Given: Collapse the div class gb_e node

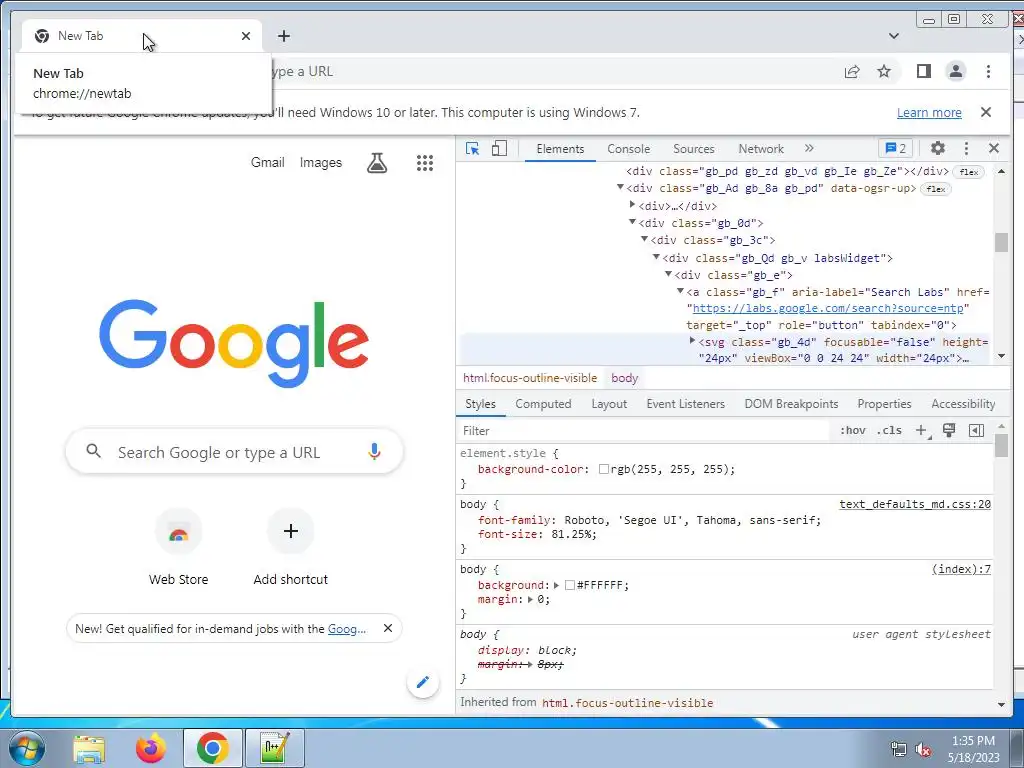Looking at the screenshot, I should tap(668, 274).
